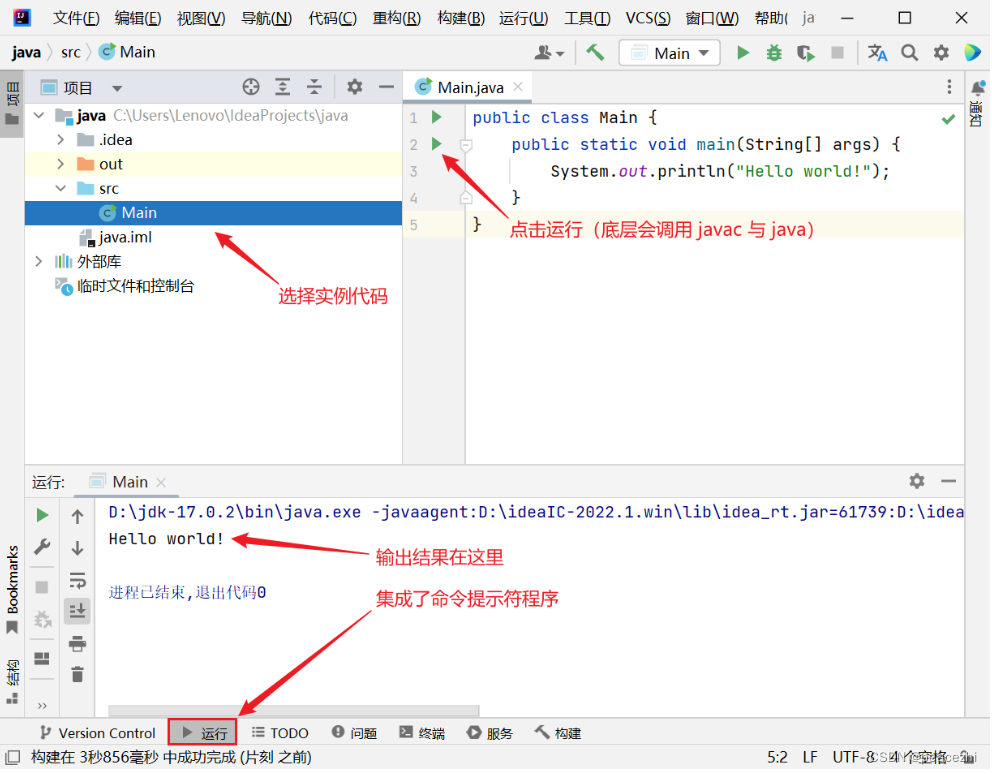Click the colorful plugin icon at toolbar end

click(x=972, y=53)
